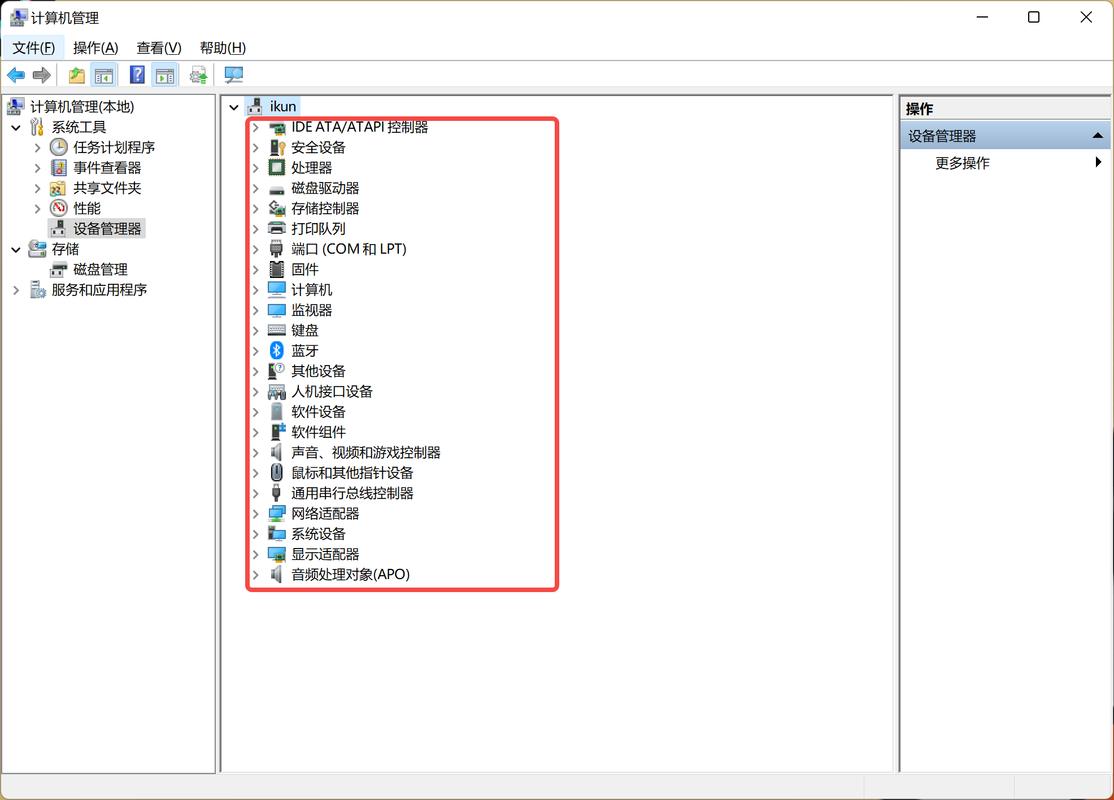1114x800 pixels.
Task: Toggle show/hide action pane toolbar button
Action: click(166, 75)
